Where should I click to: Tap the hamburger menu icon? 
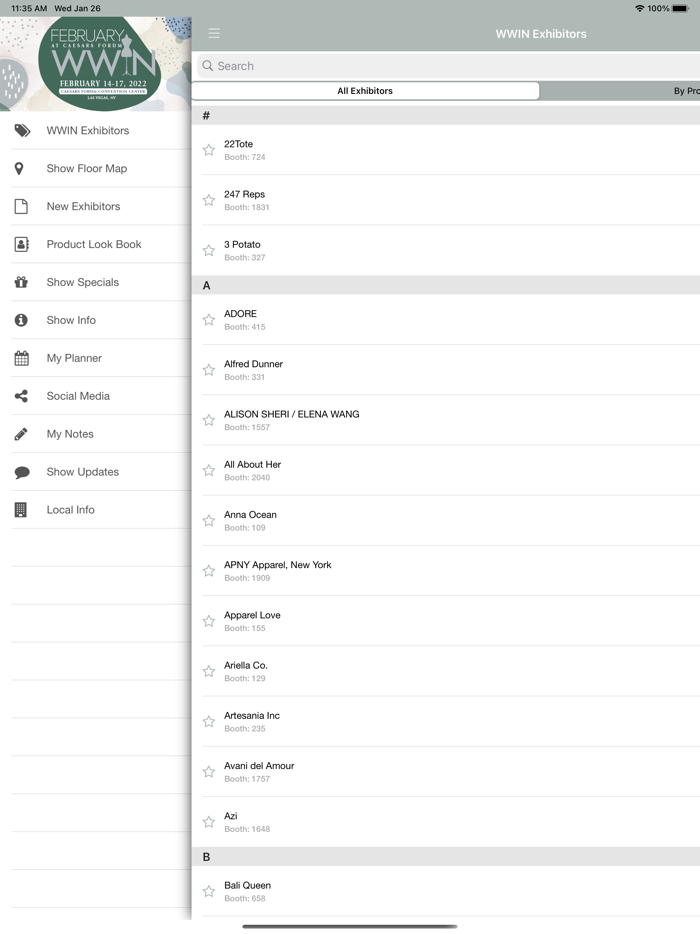[214, 34]
